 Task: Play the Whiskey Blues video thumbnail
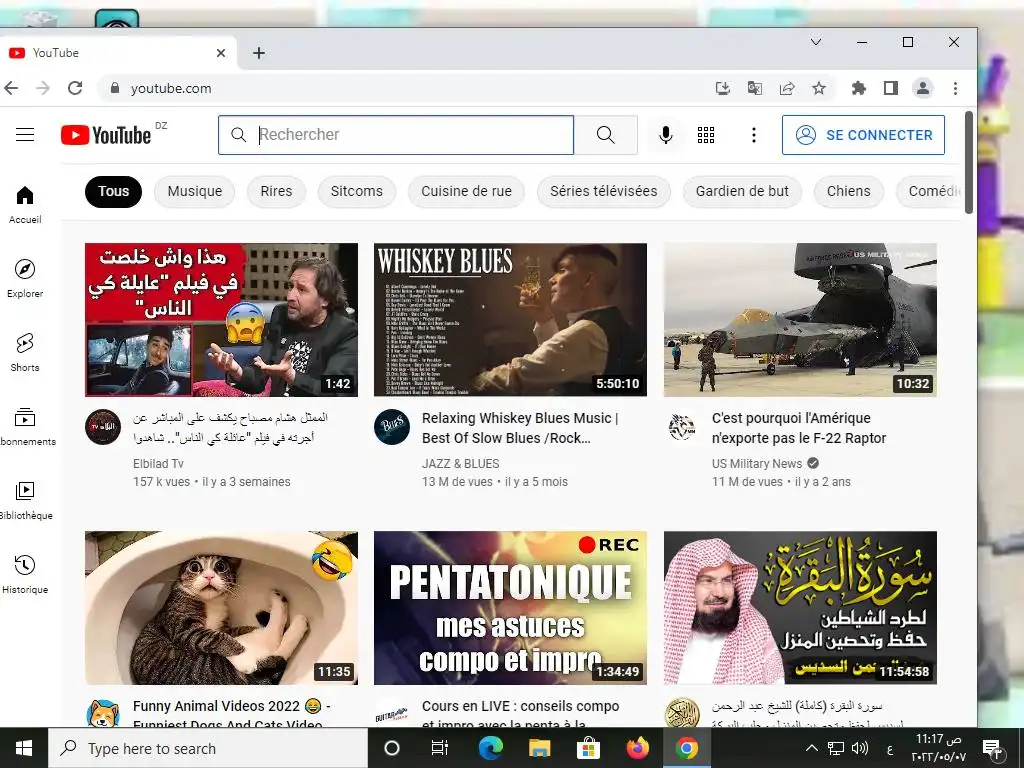pos(510,320)
